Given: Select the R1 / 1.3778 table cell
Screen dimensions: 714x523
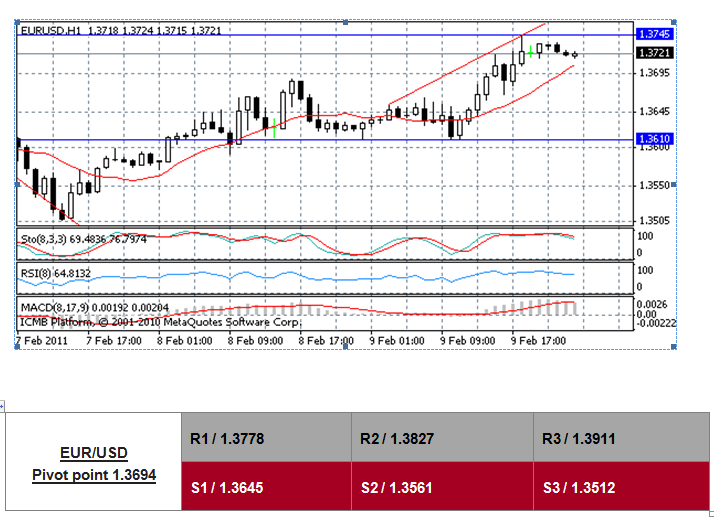Looking at the screenshot, I should [266, 437].
